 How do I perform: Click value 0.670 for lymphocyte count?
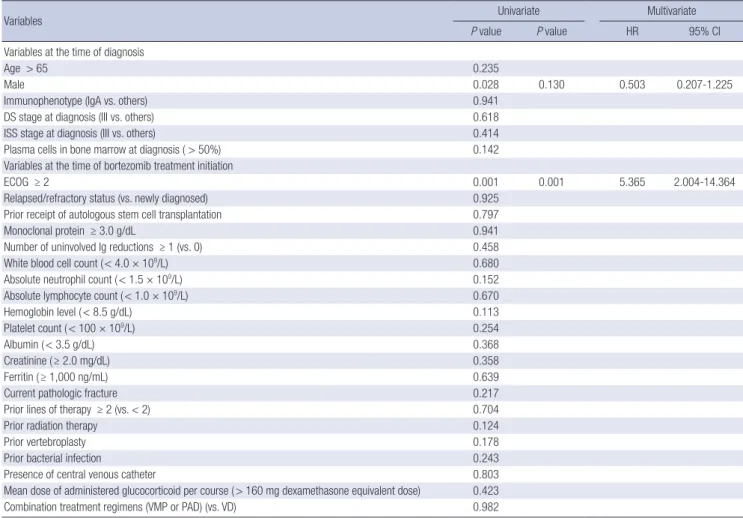click(486, 296)
